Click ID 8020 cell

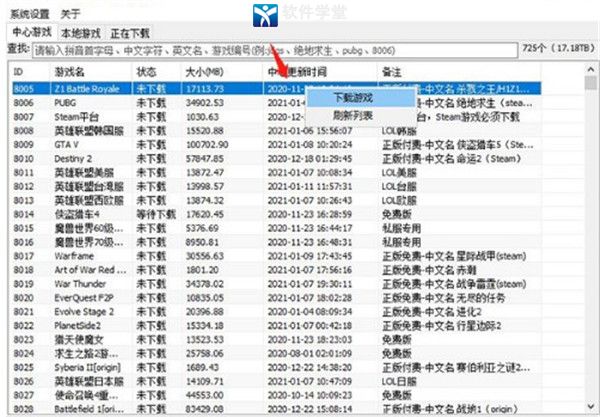click(x=24, y=298)
